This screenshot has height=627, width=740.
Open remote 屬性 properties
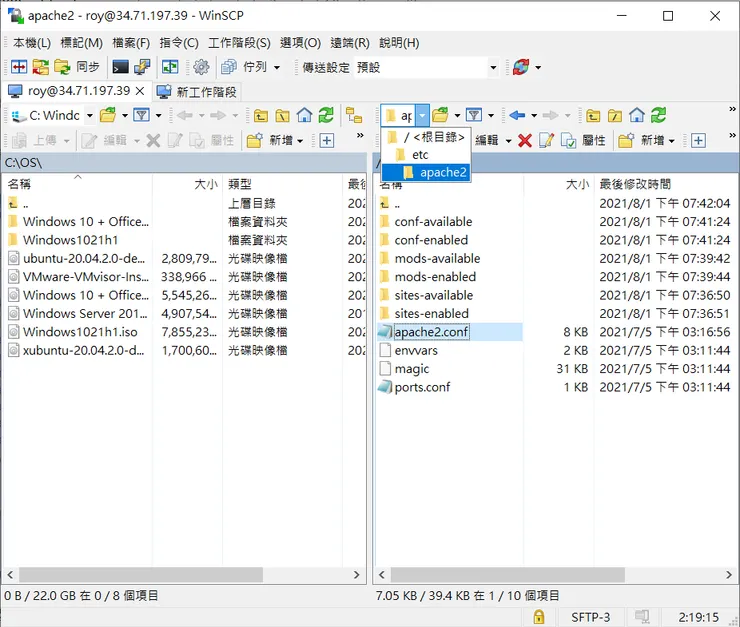(583, 140)
